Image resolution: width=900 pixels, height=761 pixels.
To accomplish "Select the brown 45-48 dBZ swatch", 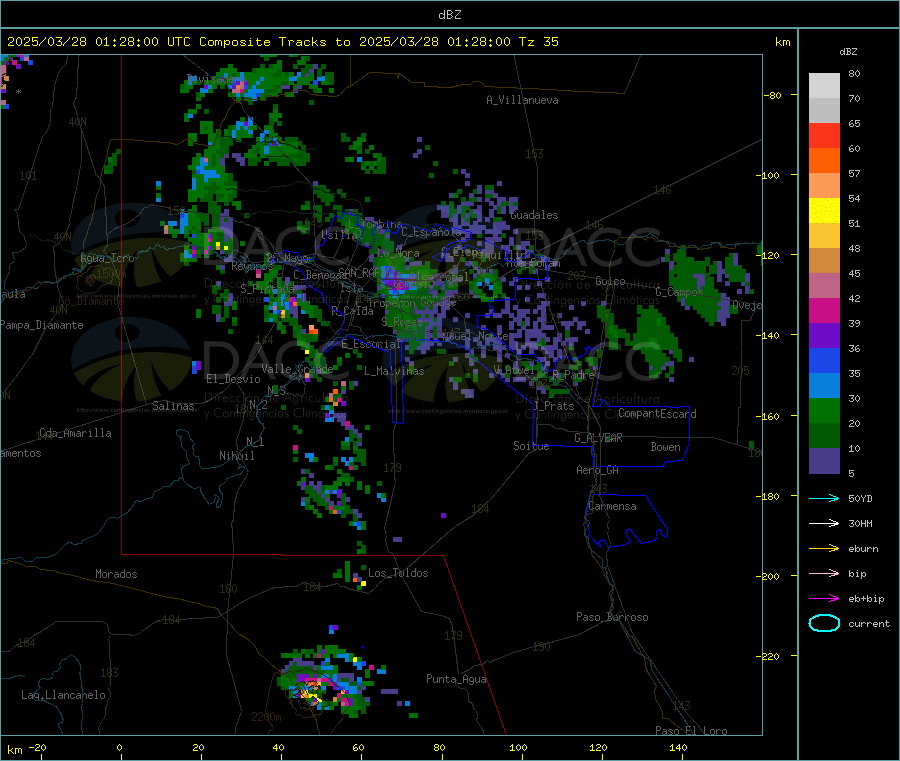I will pos(824,261).
